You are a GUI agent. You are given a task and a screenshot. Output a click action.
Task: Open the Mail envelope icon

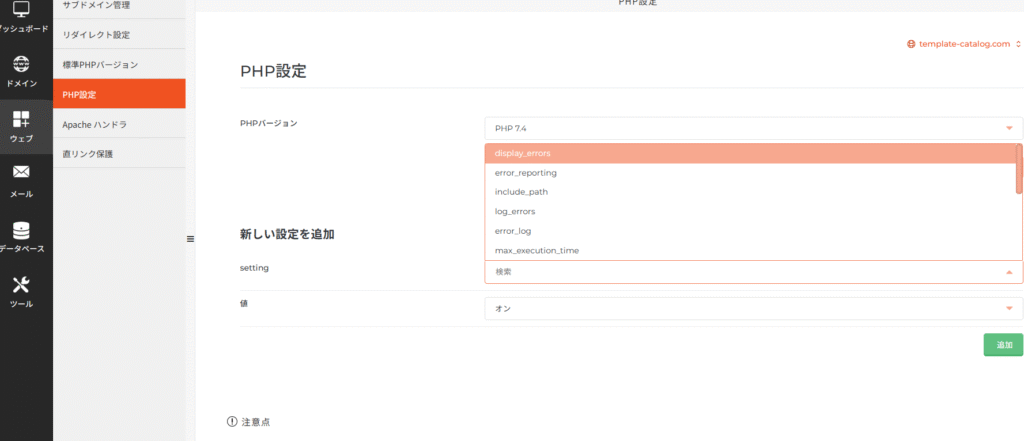click(x=21, y=174)
